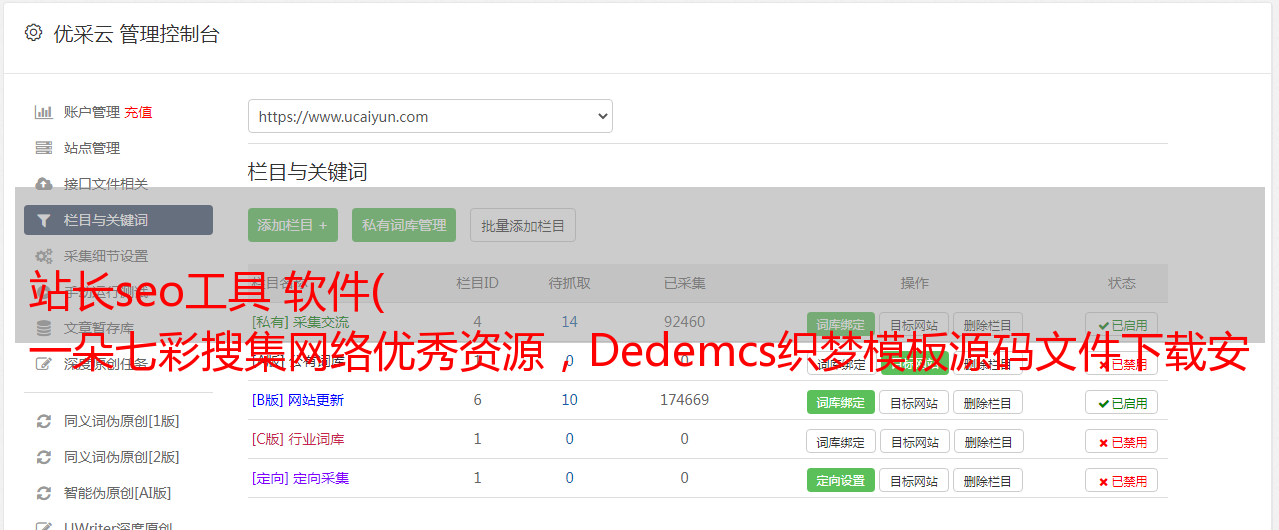Click 删除栏目 for the 网站更新 row
Image resolution: width=1279 pixels, height=530 pixels.
987,402
